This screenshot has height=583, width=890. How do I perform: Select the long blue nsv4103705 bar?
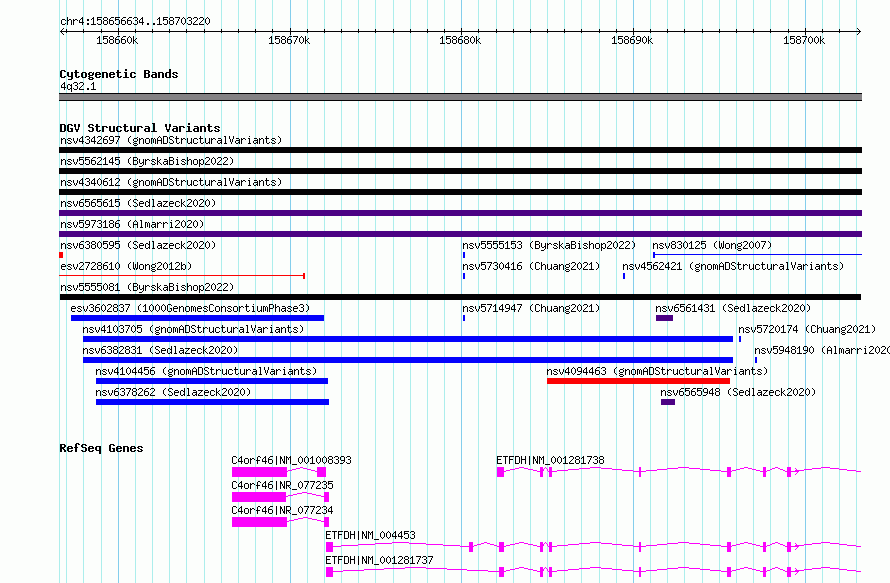coord(408,339)
